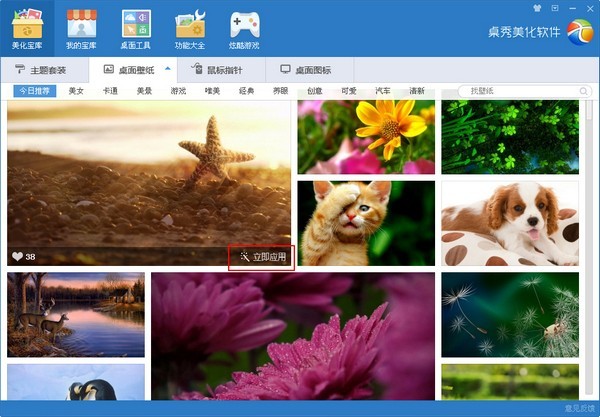This screenshot has height=417, width=600.
Task: Filter wallpapers by 卡通 category
Action: [x=110, y=91]
